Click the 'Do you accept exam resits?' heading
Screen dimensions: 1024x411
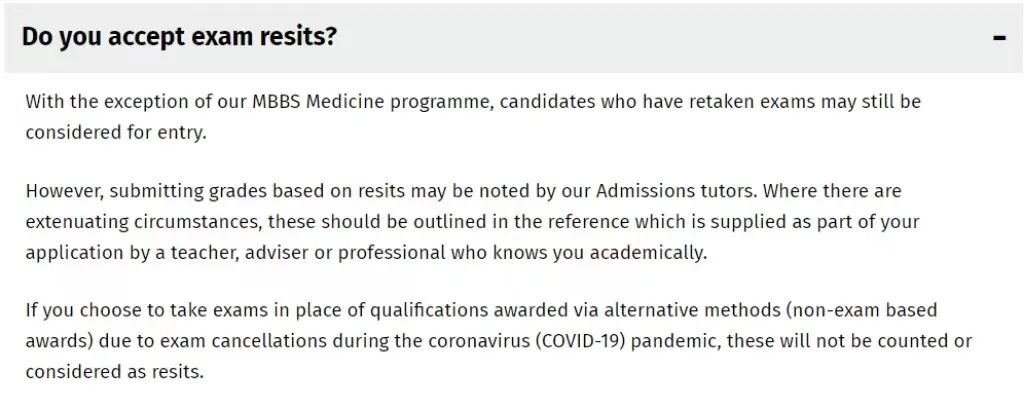179,37
